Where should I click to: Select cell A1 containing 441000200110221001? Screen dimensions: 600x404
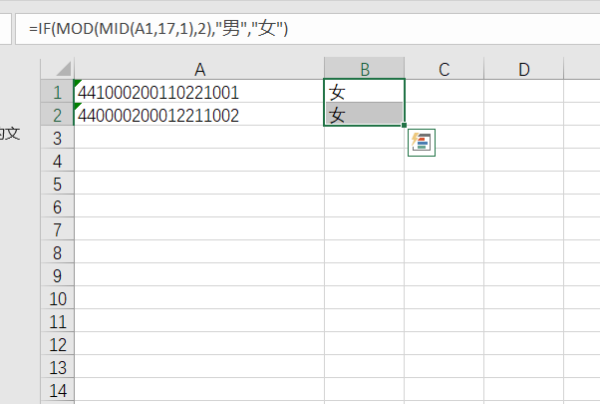click(199, 91)
